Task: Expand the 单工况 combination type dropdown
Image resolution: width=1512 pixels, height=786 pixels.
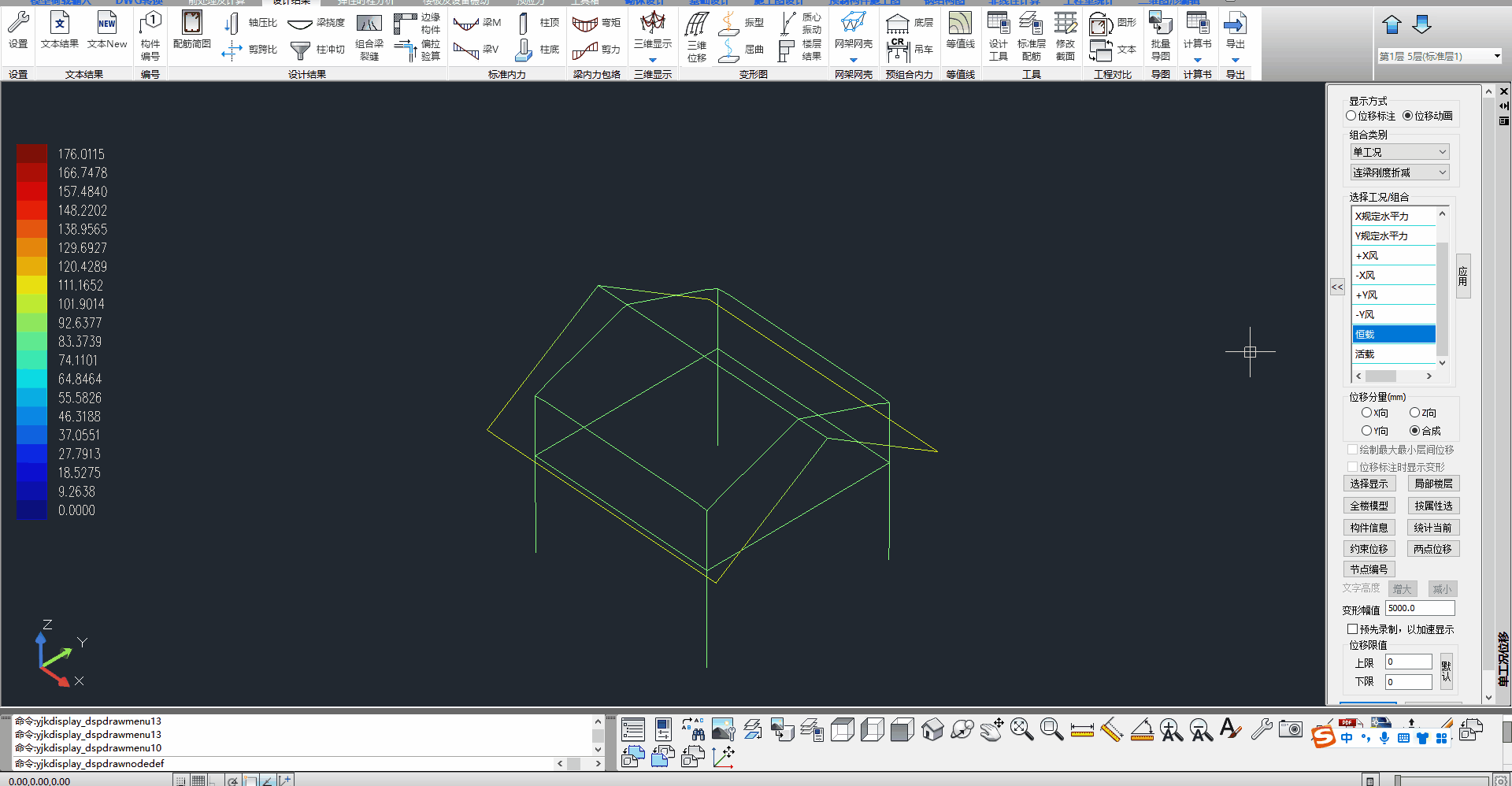Action: point(1399,152)
